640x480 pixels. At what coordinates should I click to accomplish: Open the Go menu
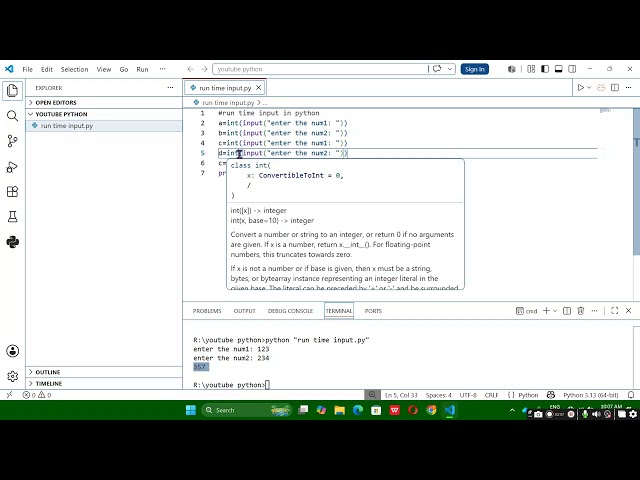[124, 69]
